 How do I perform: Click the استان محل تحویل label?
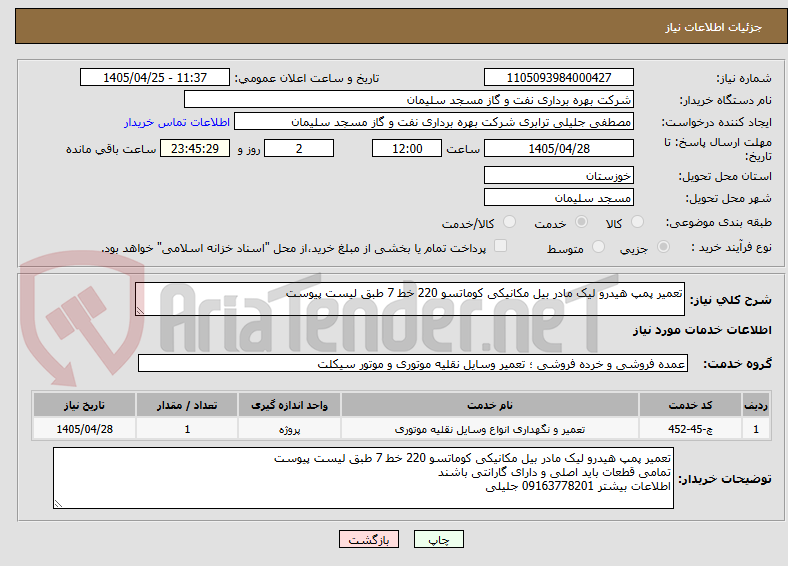point(725,176)
